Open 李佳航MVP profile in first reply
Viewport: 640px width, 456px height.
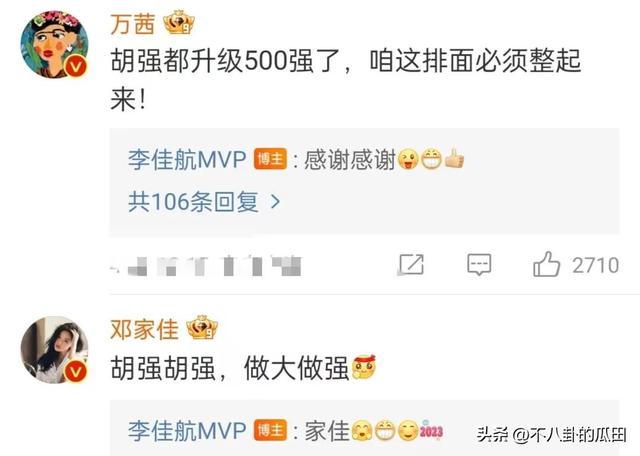(187, 159)
